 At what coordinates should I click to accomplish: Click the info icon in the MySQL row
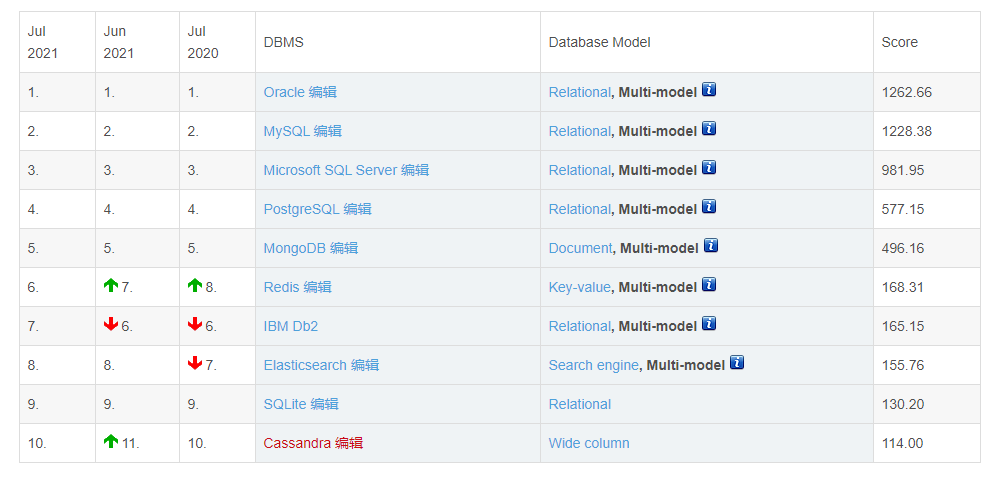[x=709, y=128]
